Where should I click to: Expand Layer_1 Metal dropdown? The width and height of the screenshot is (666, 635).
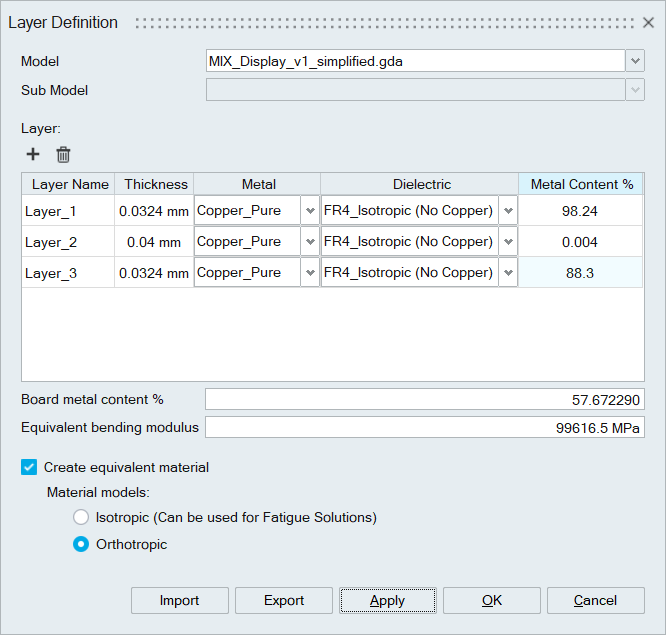tap(310, 211)
